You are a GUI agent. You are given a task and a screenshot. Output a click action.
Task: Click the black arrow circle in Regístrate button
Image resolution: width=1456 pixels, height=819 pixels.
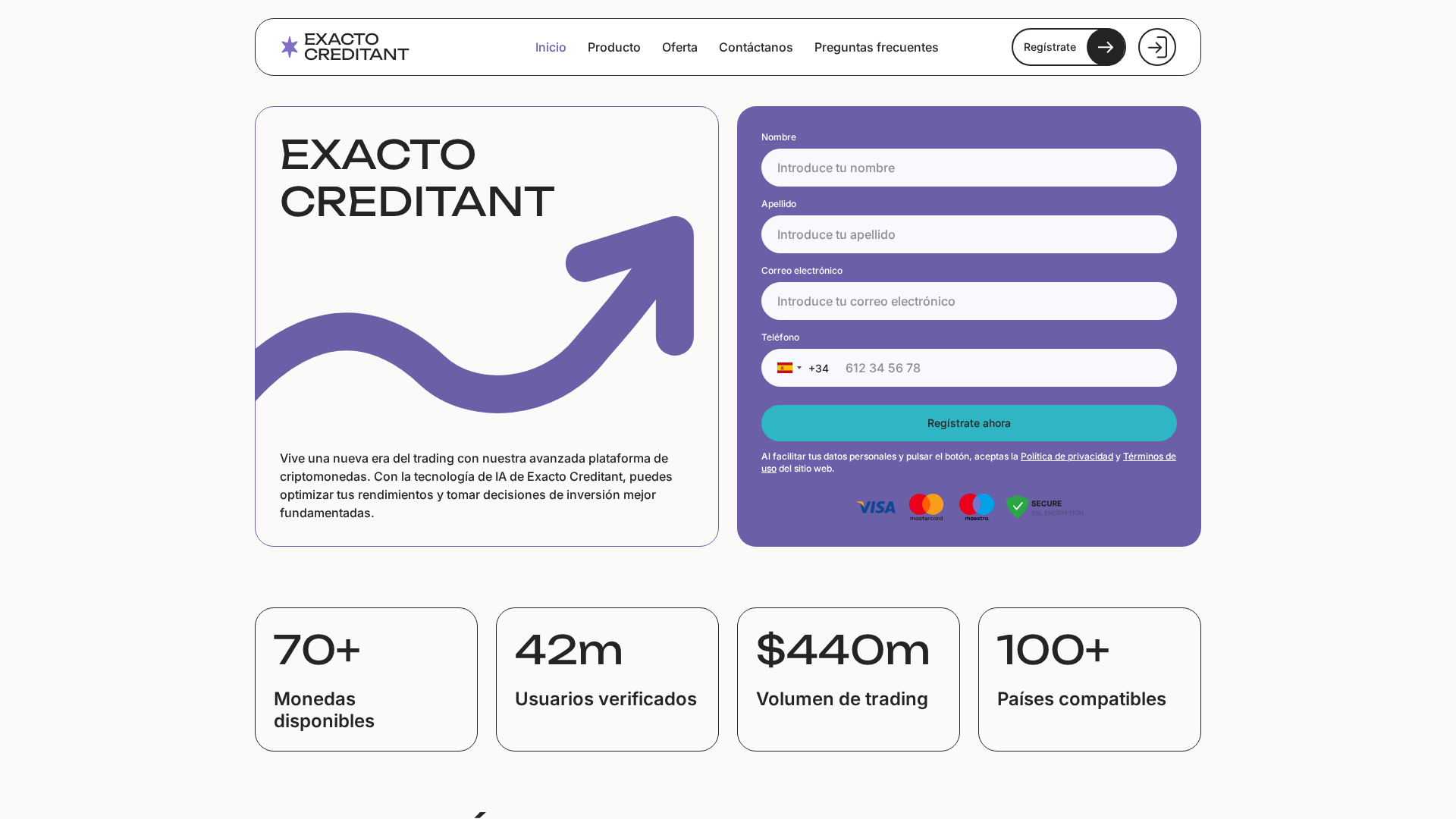tap(1106, 47)
